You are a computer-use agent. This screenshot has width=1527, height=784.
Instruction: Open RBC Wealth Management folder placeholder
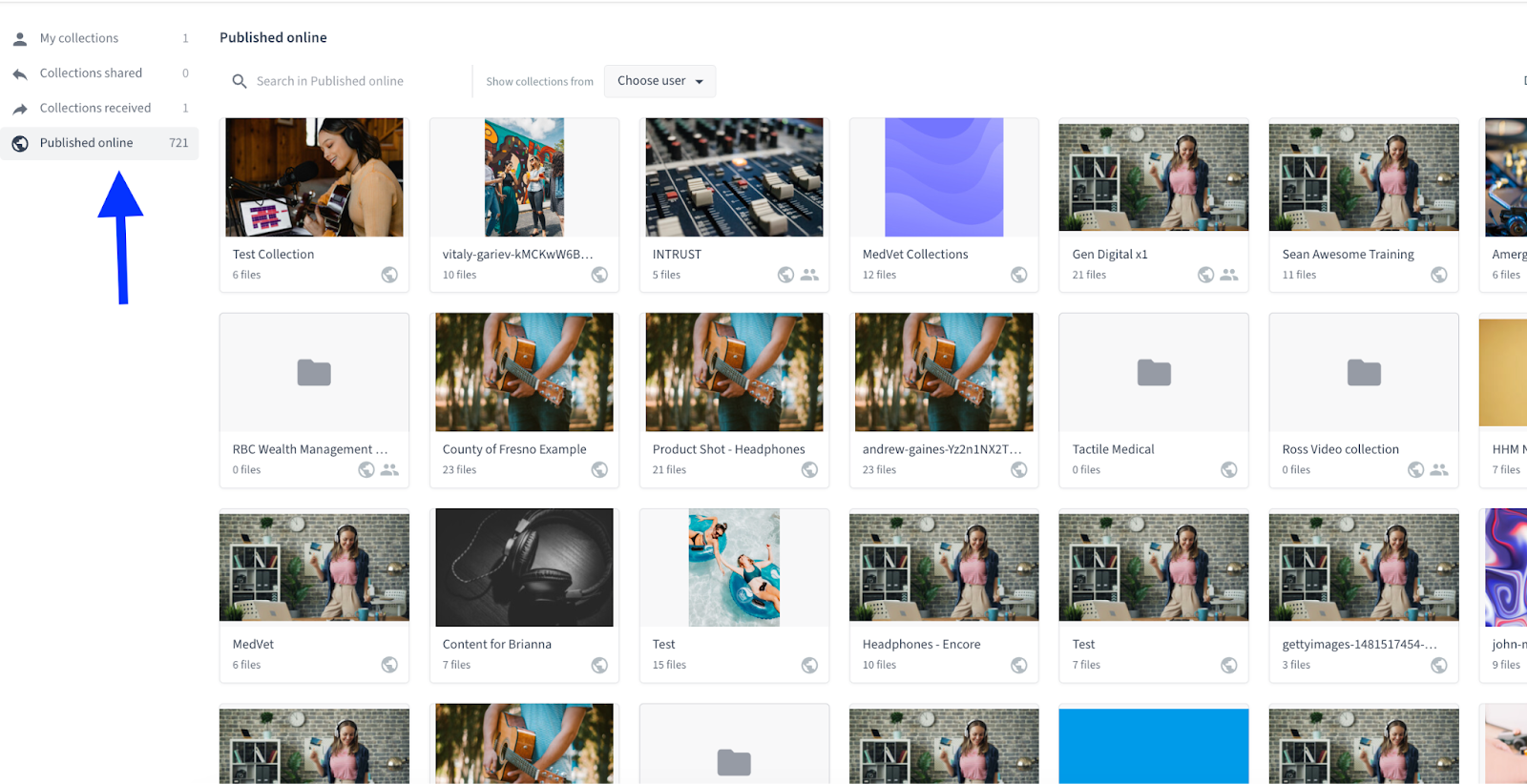[314, 373]
